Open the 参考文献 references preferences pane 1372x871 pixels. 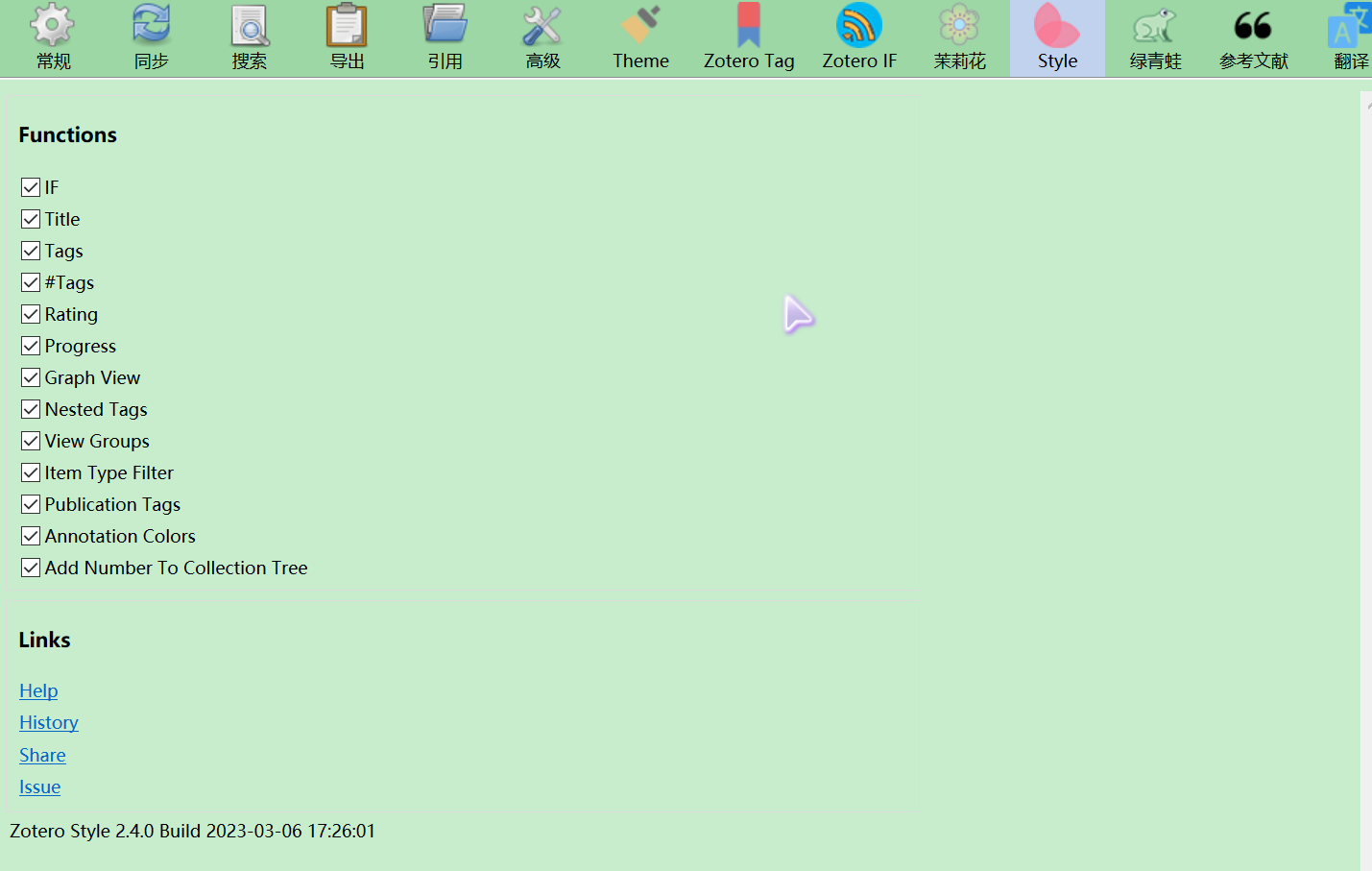[x=1253, y=38]
